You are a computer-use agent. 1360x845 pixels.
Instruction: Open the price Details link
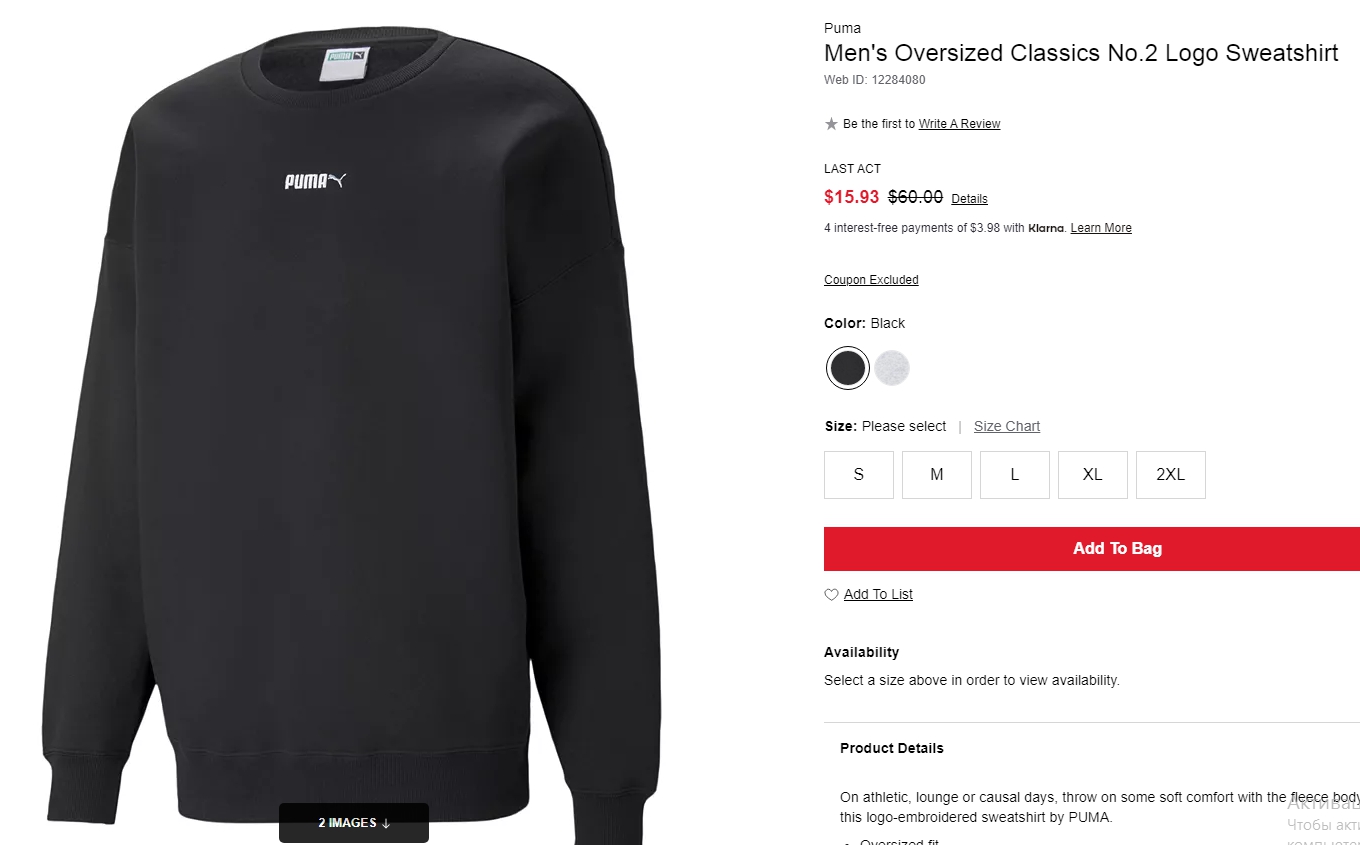pyautogui.click(x=969, y=199)
